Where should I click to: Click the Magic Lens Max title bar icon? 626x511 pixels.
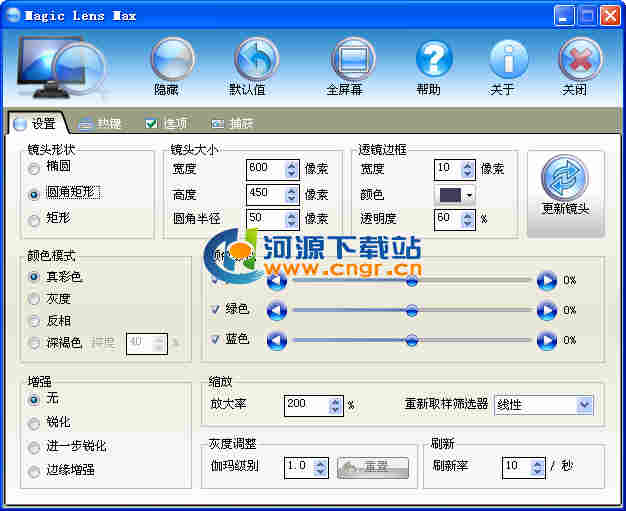[x=13, y=15]
